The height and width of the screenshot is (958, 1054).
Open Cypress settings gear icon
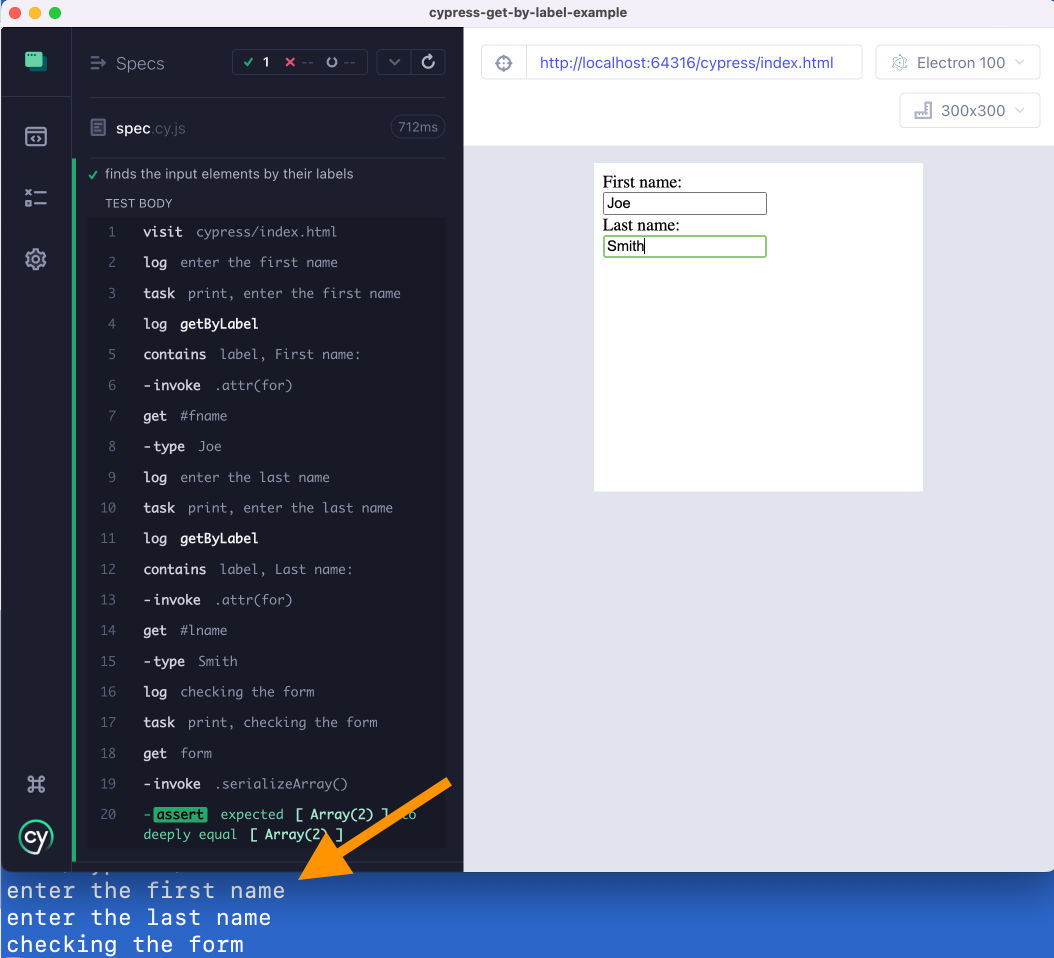coord(36,259)
